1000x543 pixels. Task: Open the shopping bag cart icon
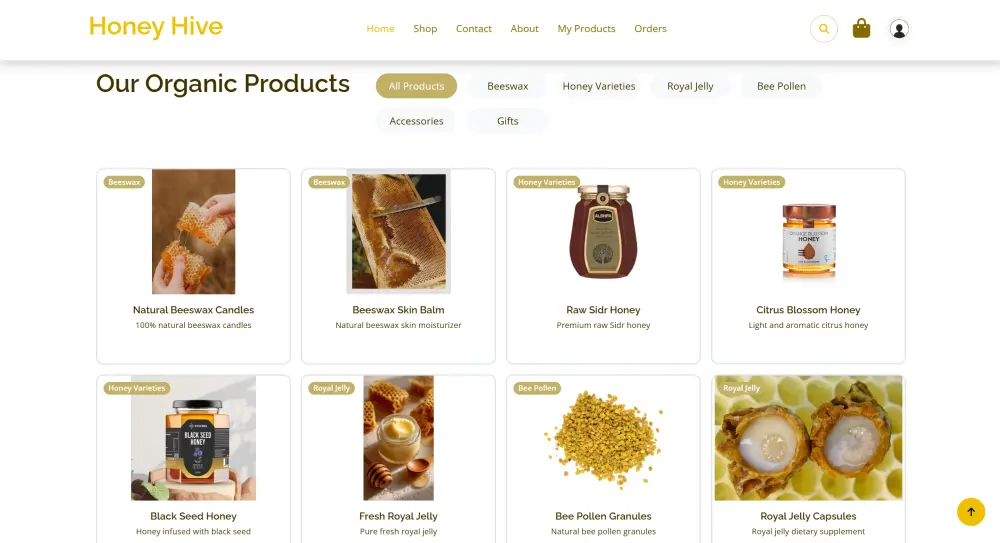coord(861,28)
